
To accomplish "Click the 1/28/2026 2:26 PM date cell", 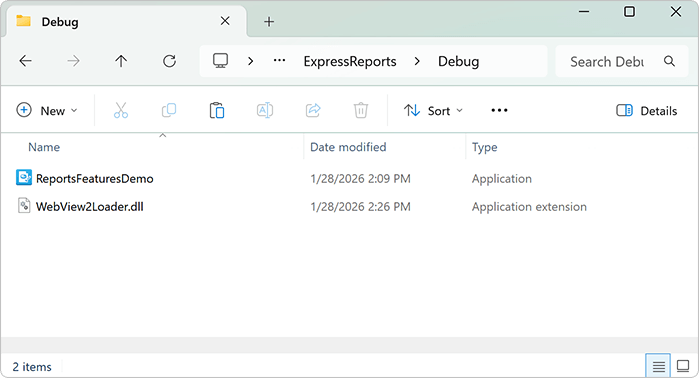I will [x=360, y=207].
